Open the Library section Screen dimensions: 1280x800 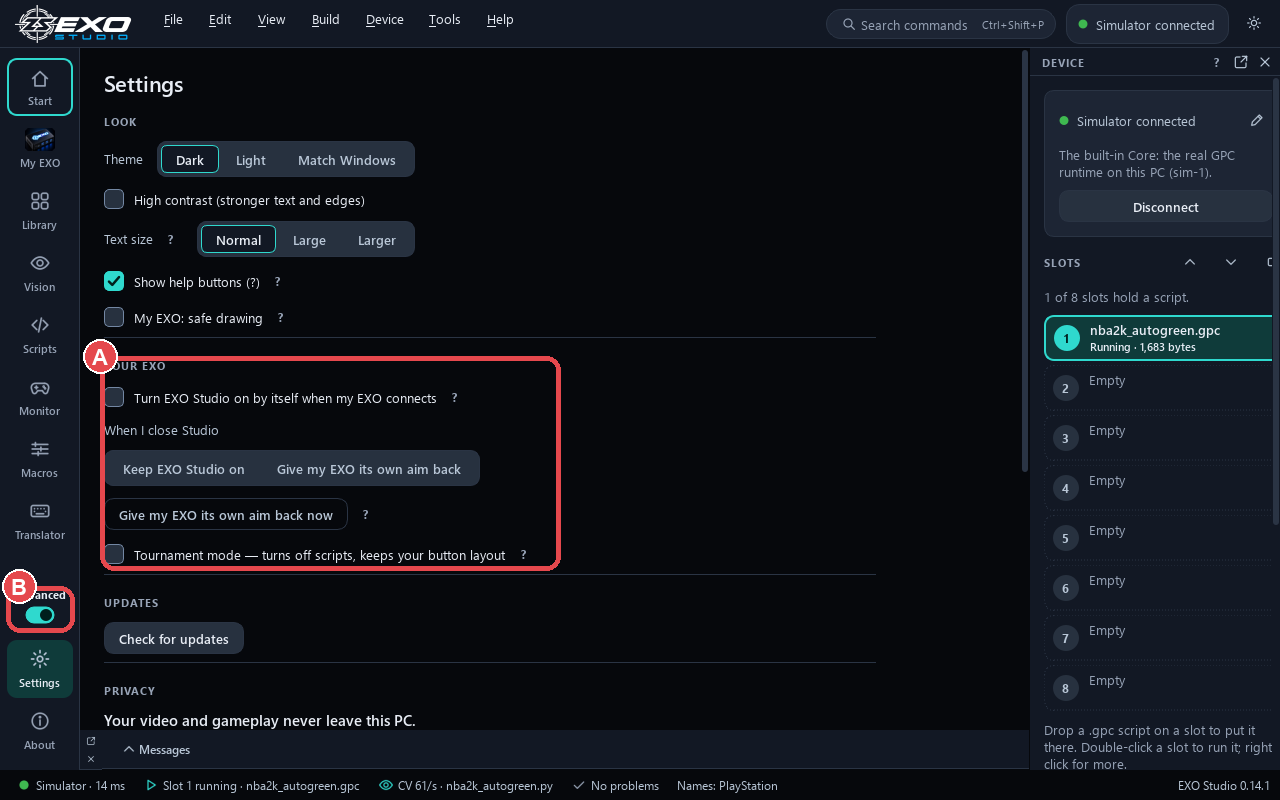(x=40, y=211)
